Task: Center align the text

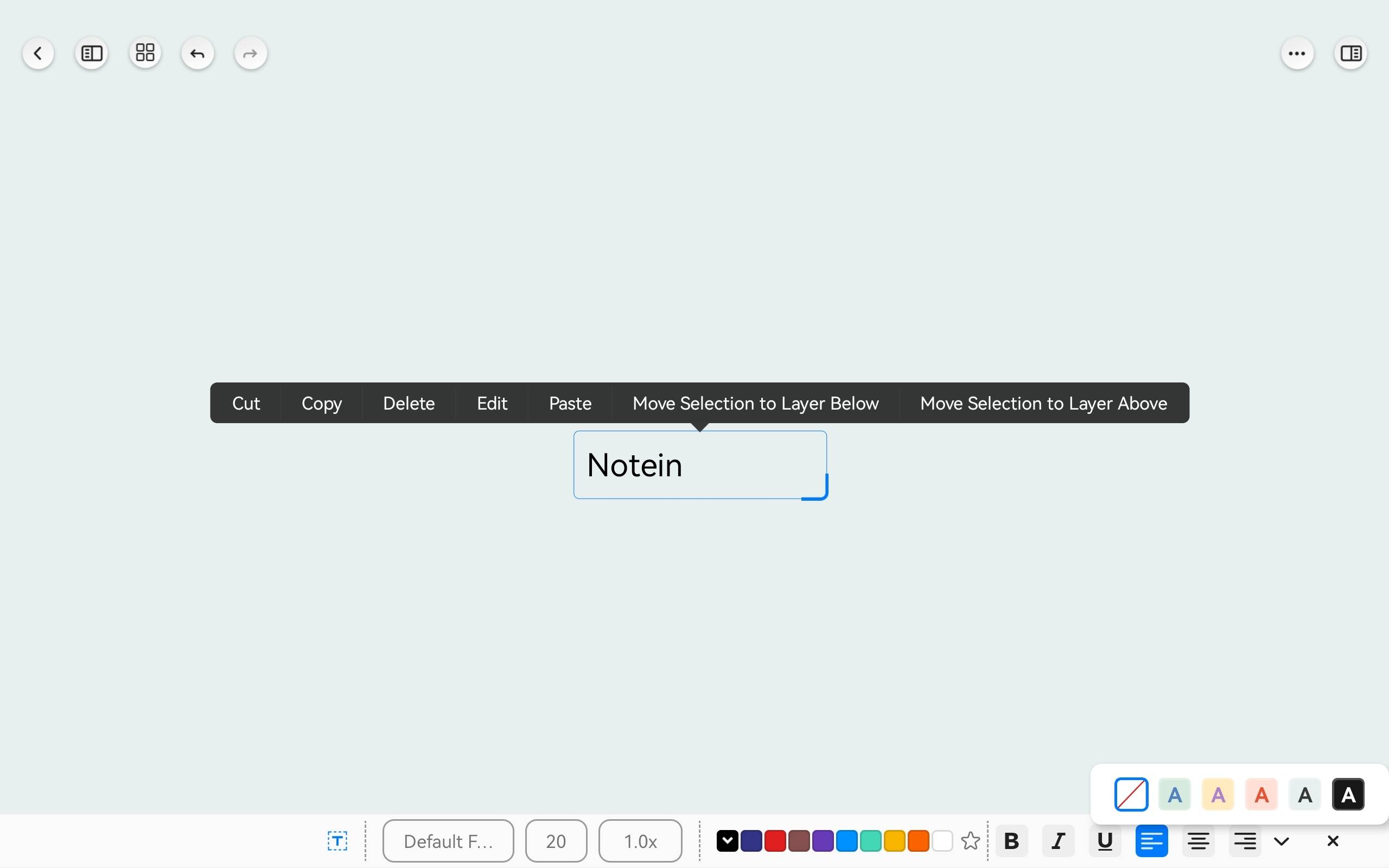Action: [1199, 841]
